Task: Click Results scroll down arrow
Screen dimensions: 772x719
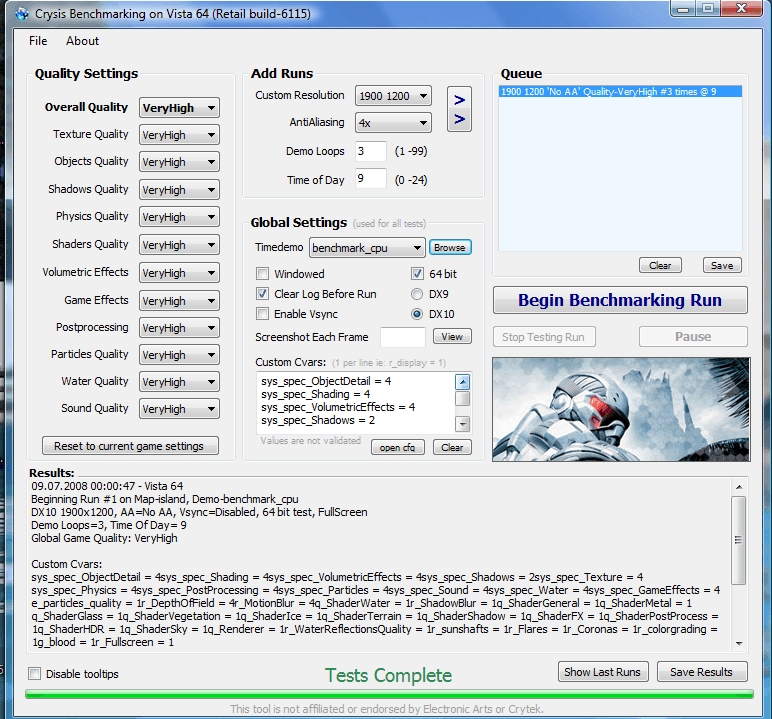Action: point(739,643)
